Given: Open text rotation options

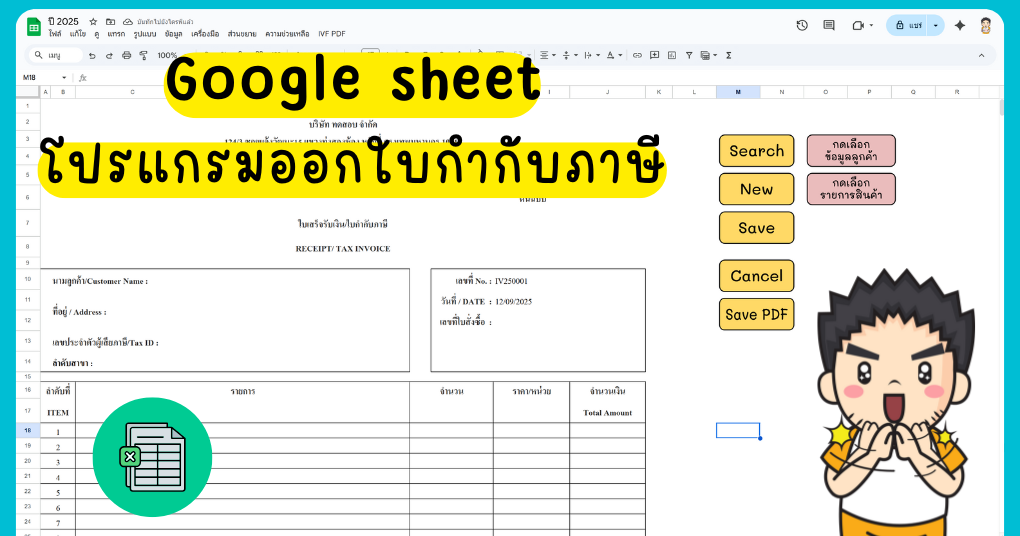Looking at the screenshot, I should pos(614,55).
